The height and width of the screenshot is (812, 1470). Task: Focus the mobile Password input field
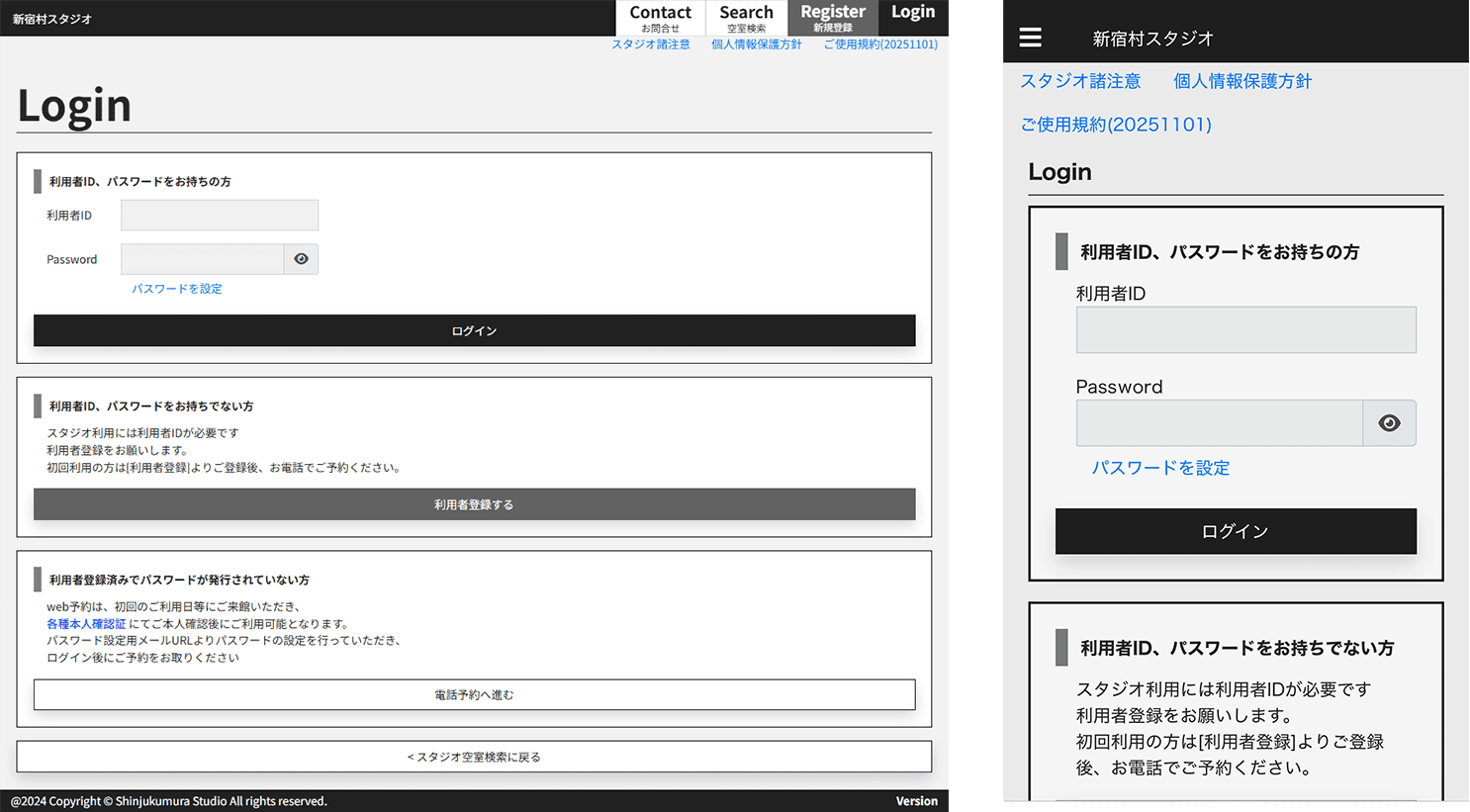[1219, 423]
